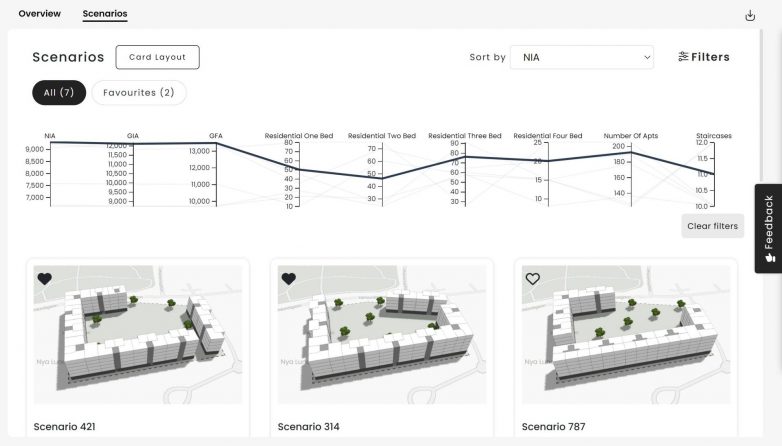Favourite Scenario 787 with the heart icon
Image resolution: width=782 pixels, height=446 pixels.
click(x=533, y=279)
